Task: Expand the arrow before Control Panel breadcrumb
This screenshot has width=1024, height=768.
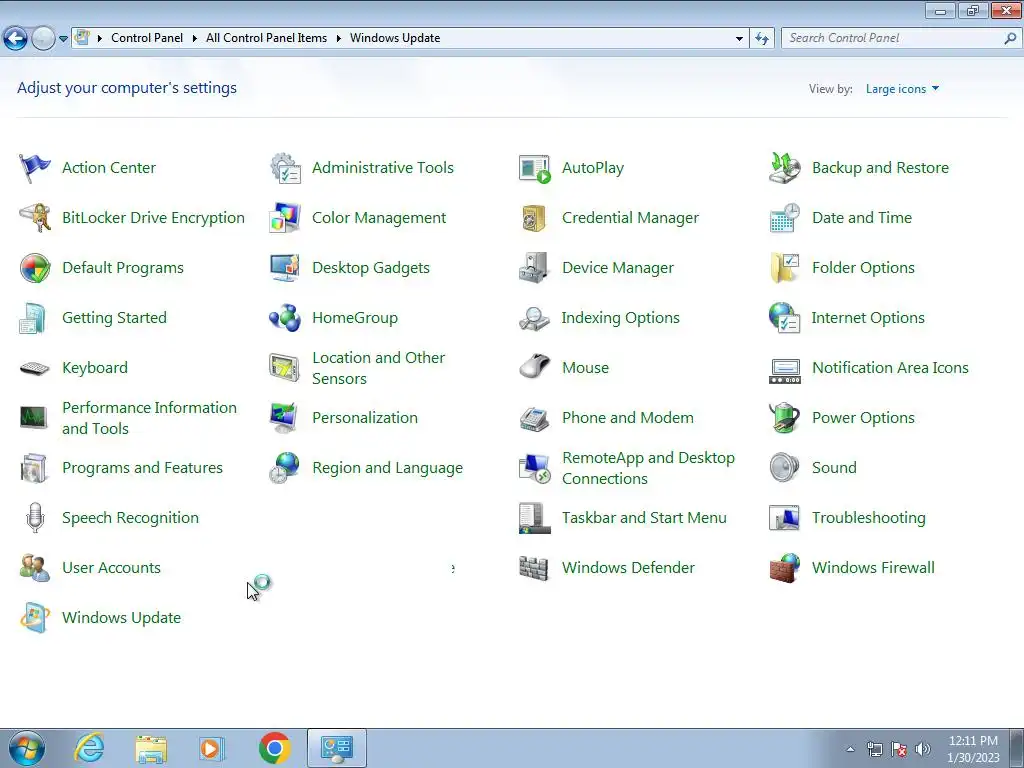Action: click(x=99, y=39)
